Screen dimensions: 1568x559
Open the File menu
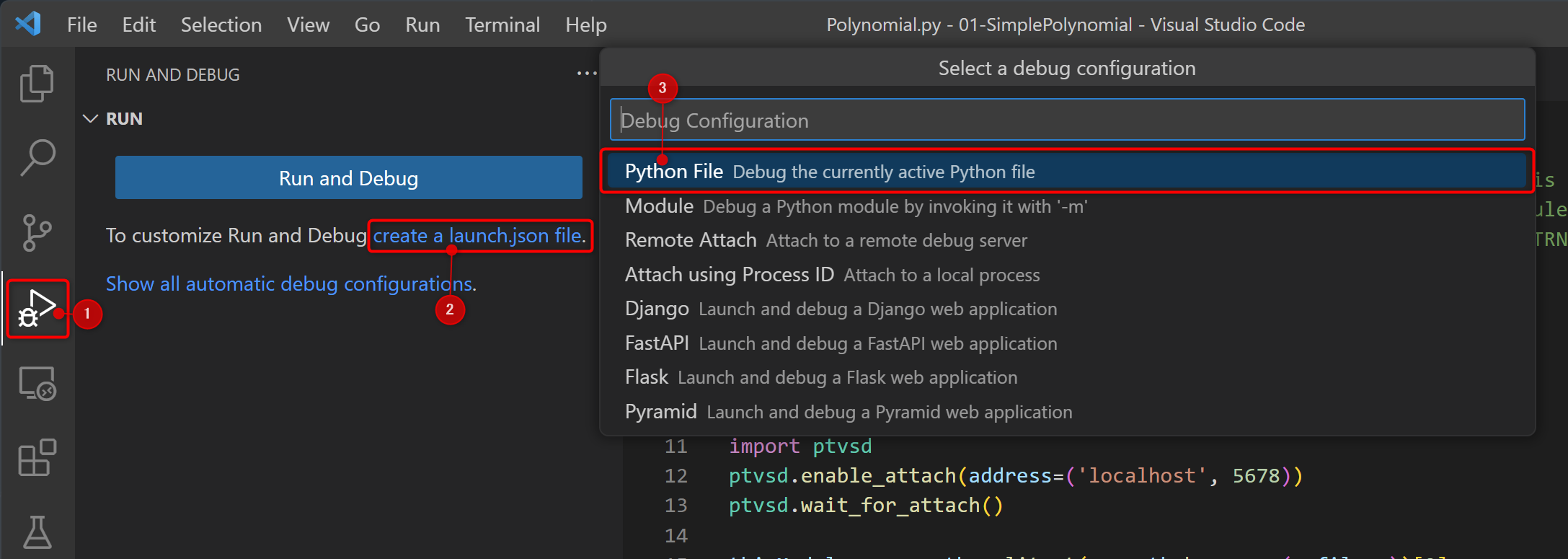(x=81, y=25)
